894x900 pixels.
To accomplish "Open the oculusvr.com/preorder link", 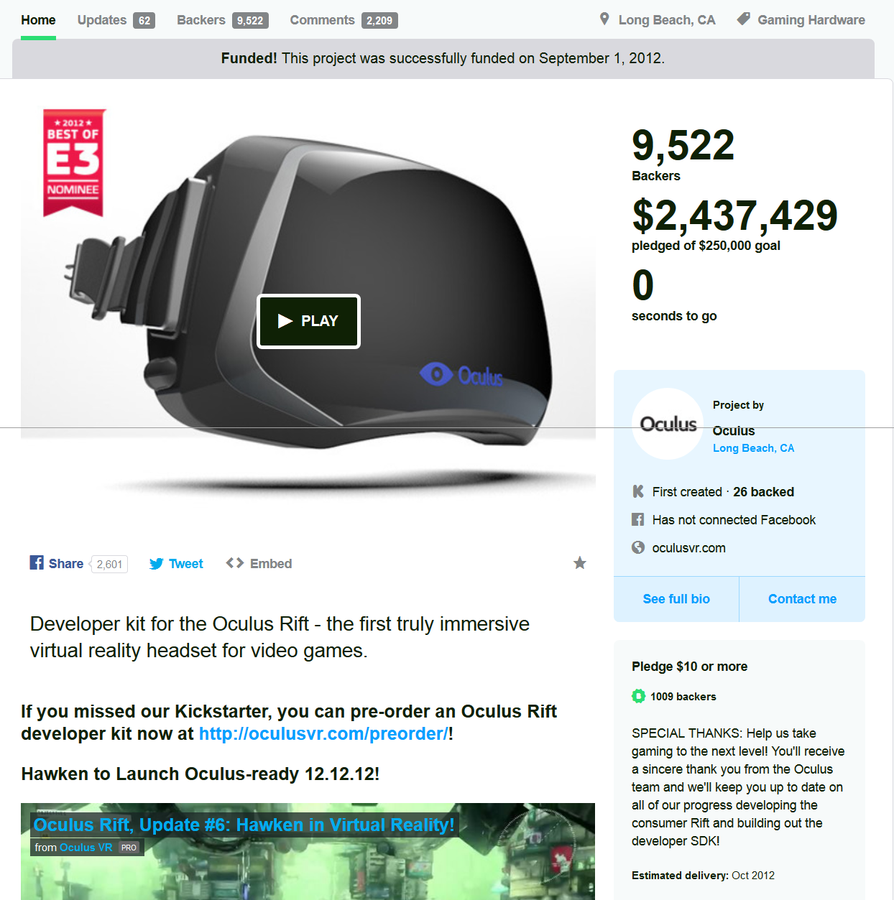I will pos(323,734).
